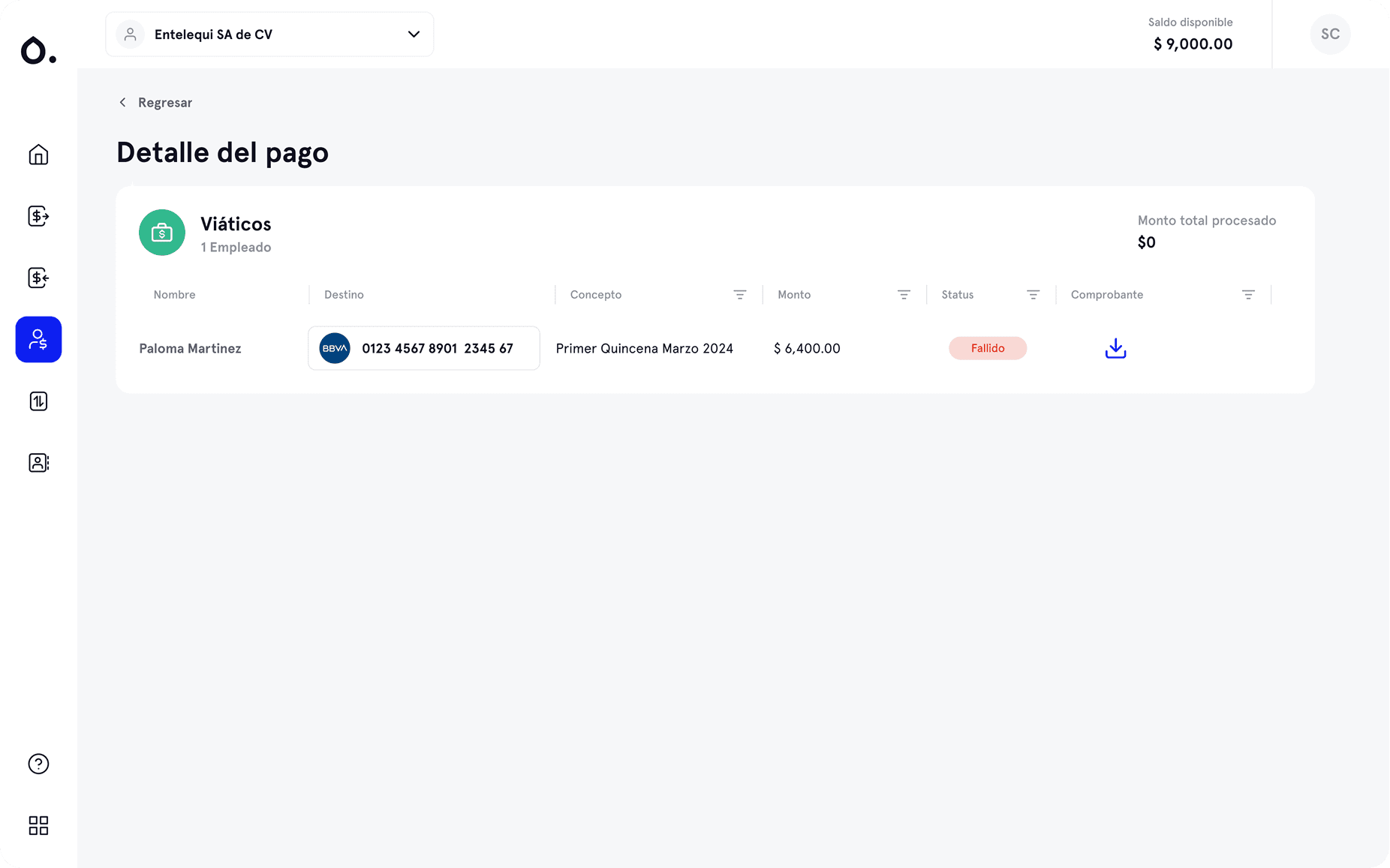
Task: Open the outgoing payments icon in sidebar
Action: point(38,216)
